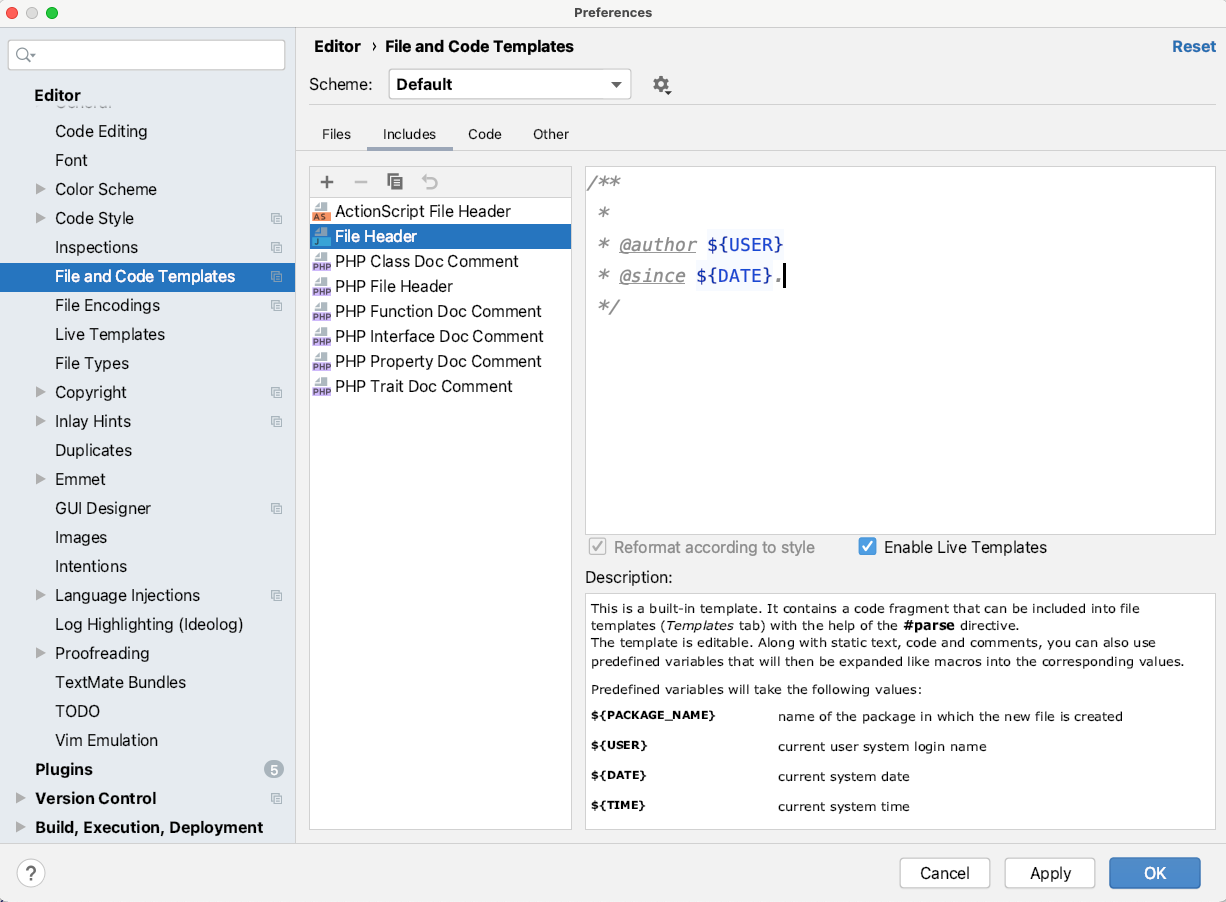Click the project-level icon beside Version Control

click(277, 798)
